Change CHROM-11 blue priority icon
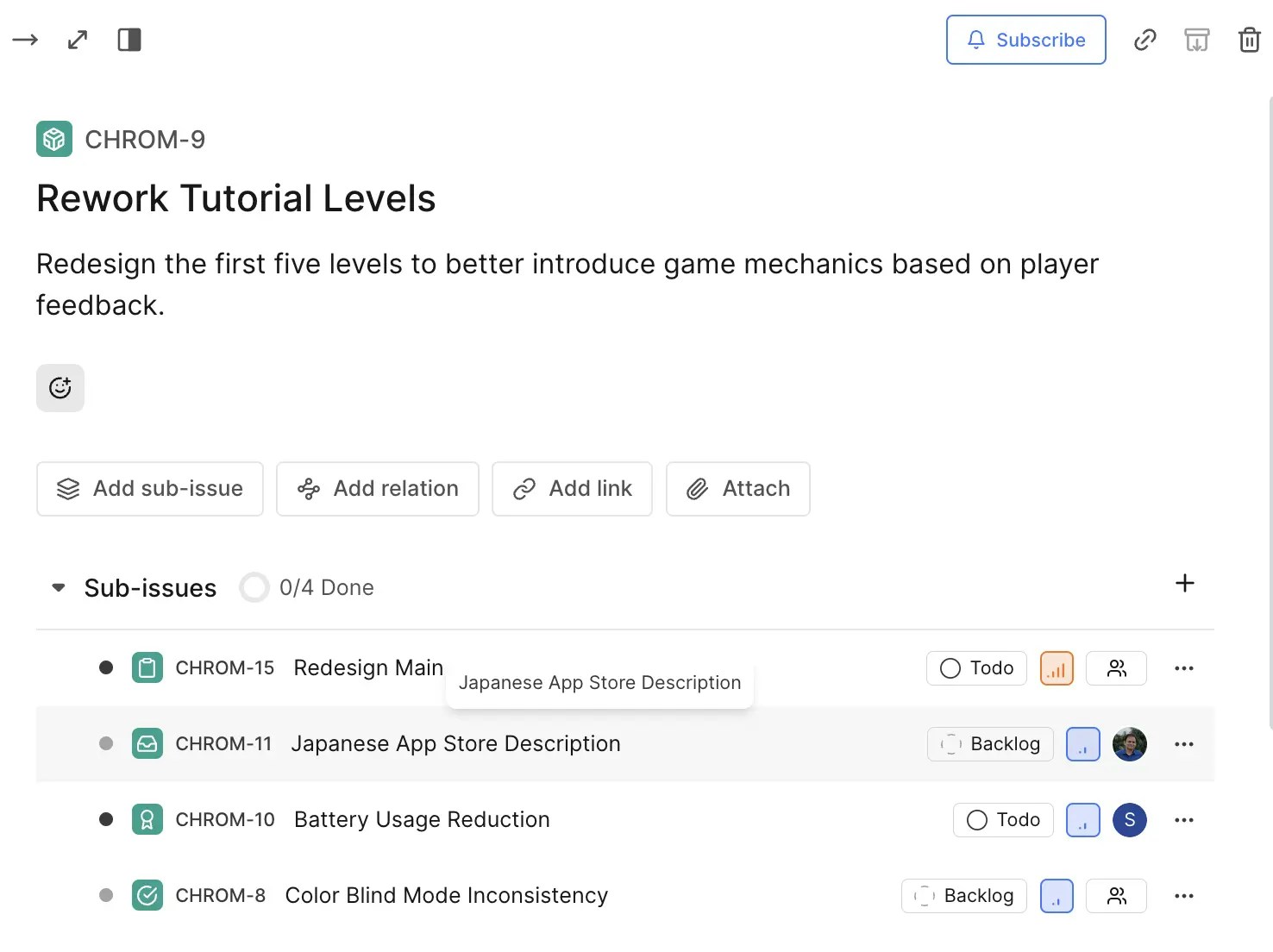Viewport: 1273px width, 952px height. point(1083,744)
